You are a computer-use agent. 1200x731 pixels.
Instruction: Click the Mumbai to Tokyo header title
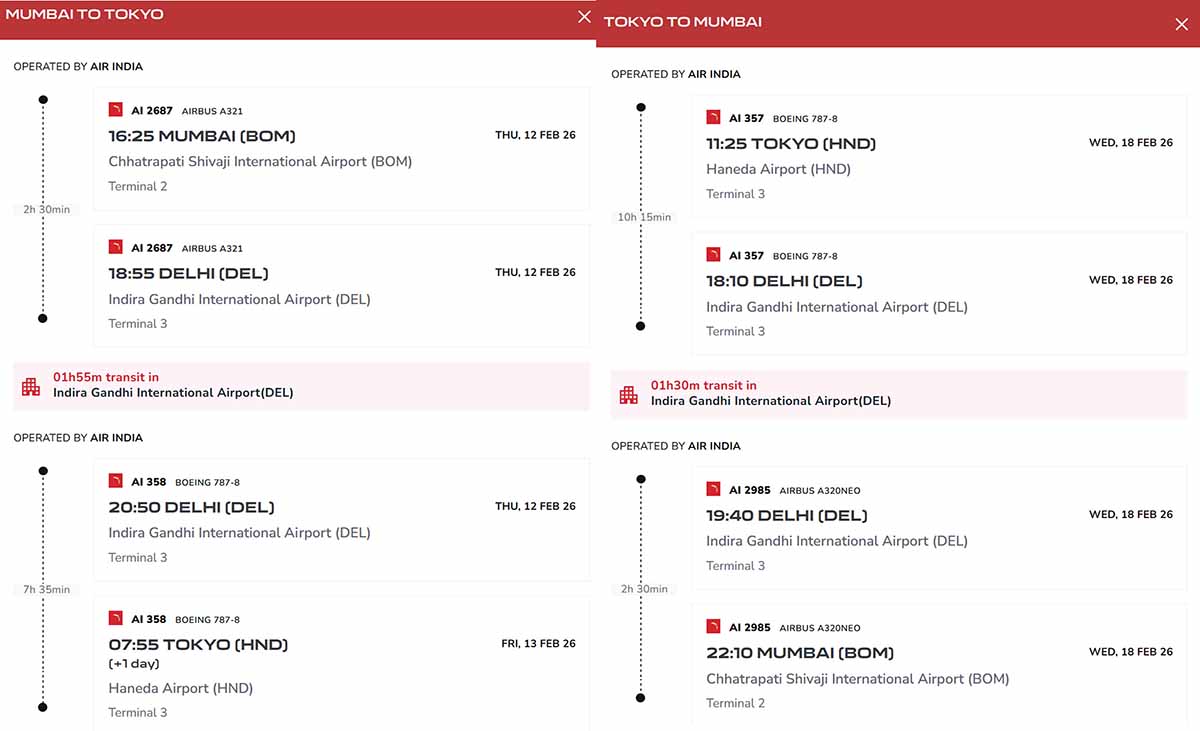coord(85,14)
